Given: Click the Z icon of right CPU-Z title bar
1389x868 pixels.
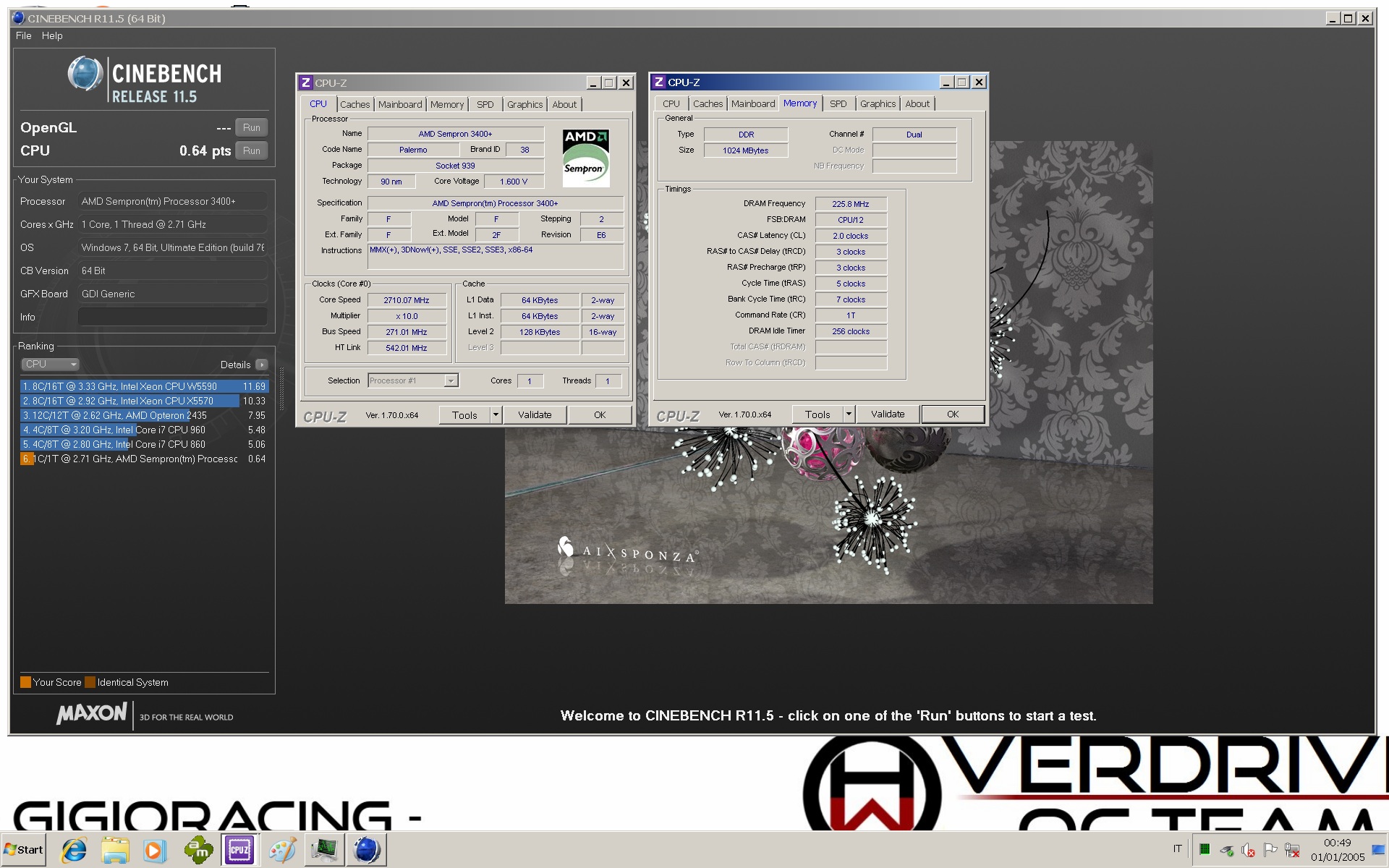Looking at the screenshot, I should (659, 82).
